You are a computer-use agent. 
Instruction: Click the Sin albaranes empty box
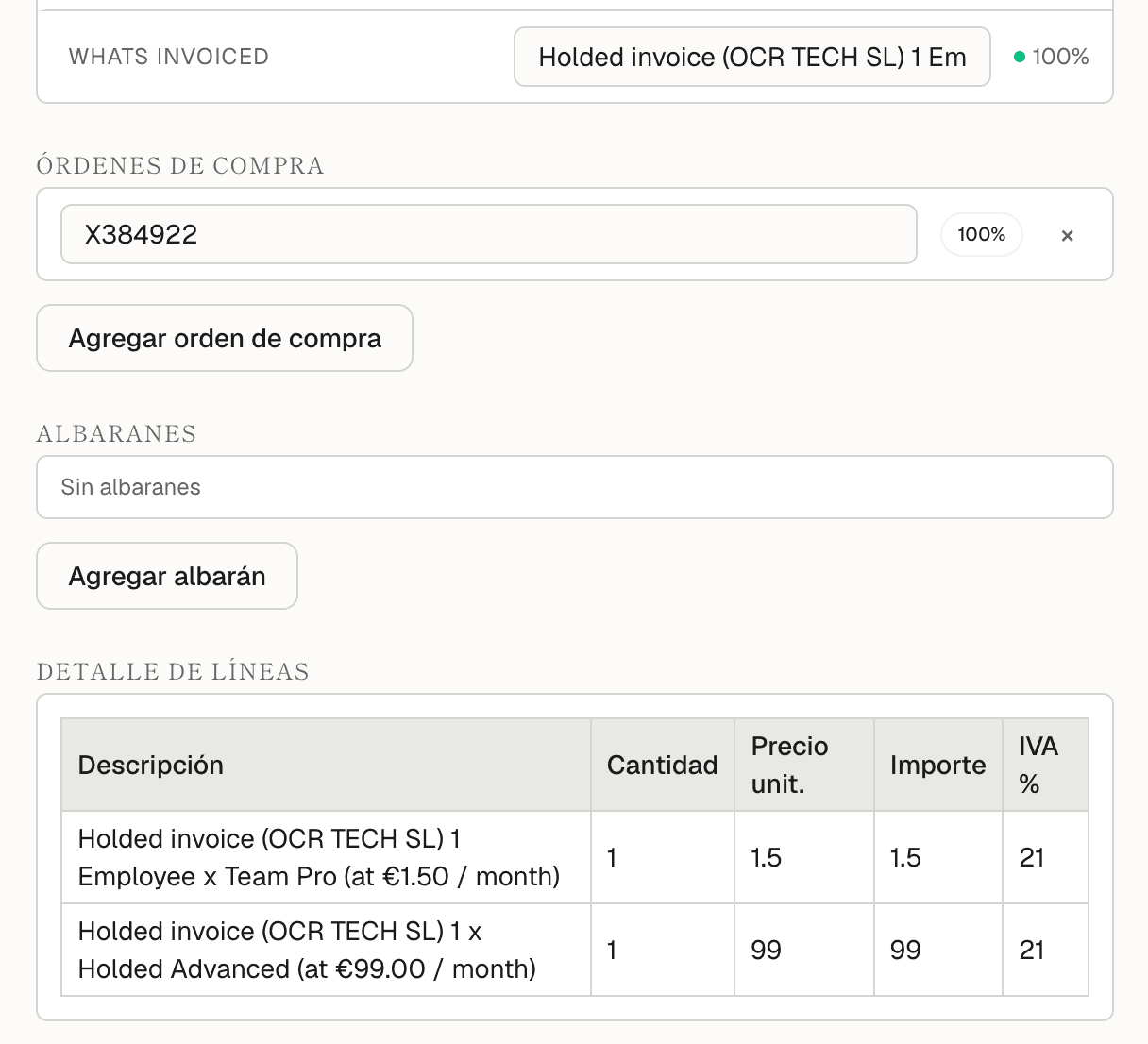point(575,487)
